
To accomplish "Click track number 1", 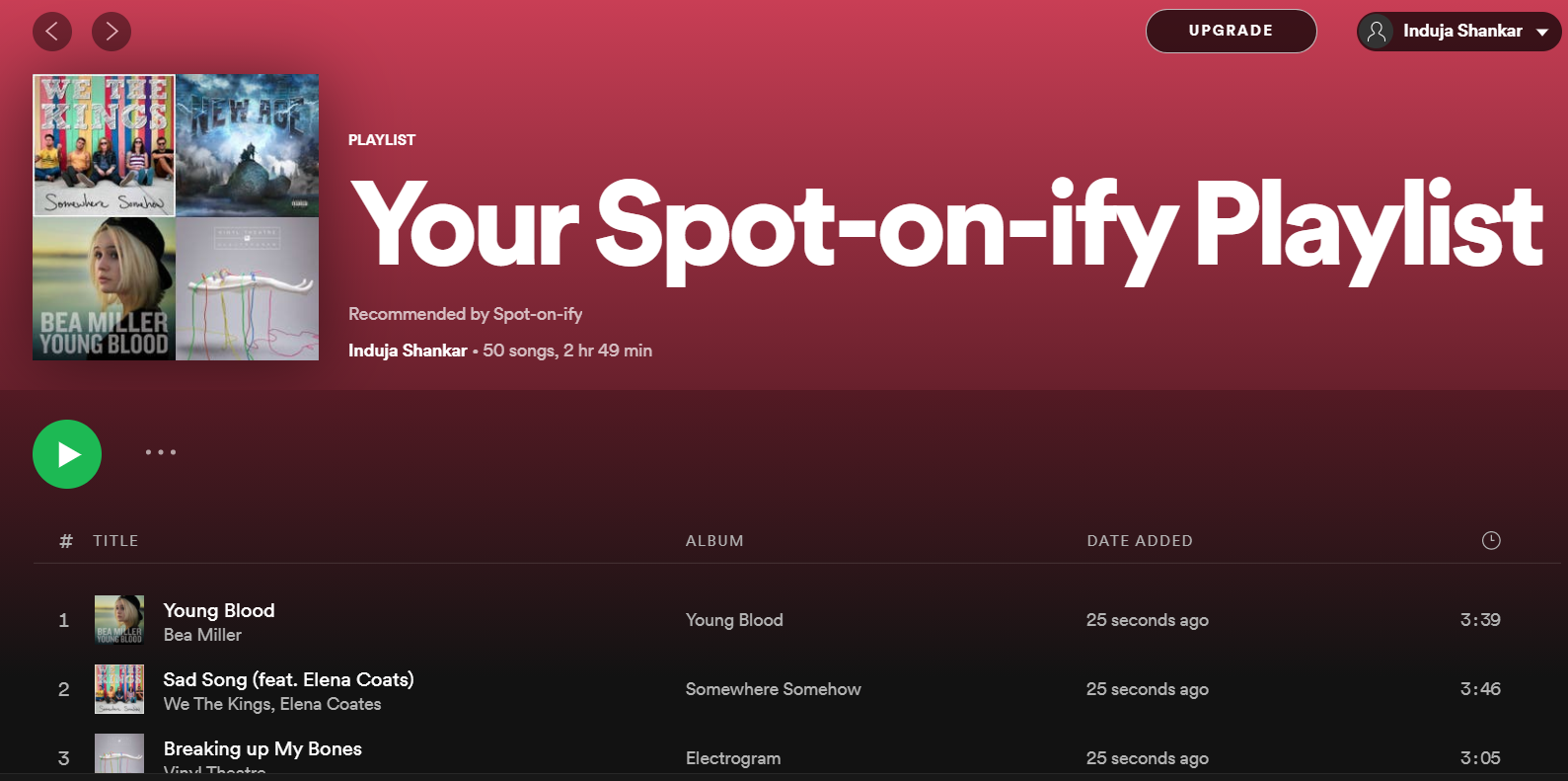I will tap(64, 620).
